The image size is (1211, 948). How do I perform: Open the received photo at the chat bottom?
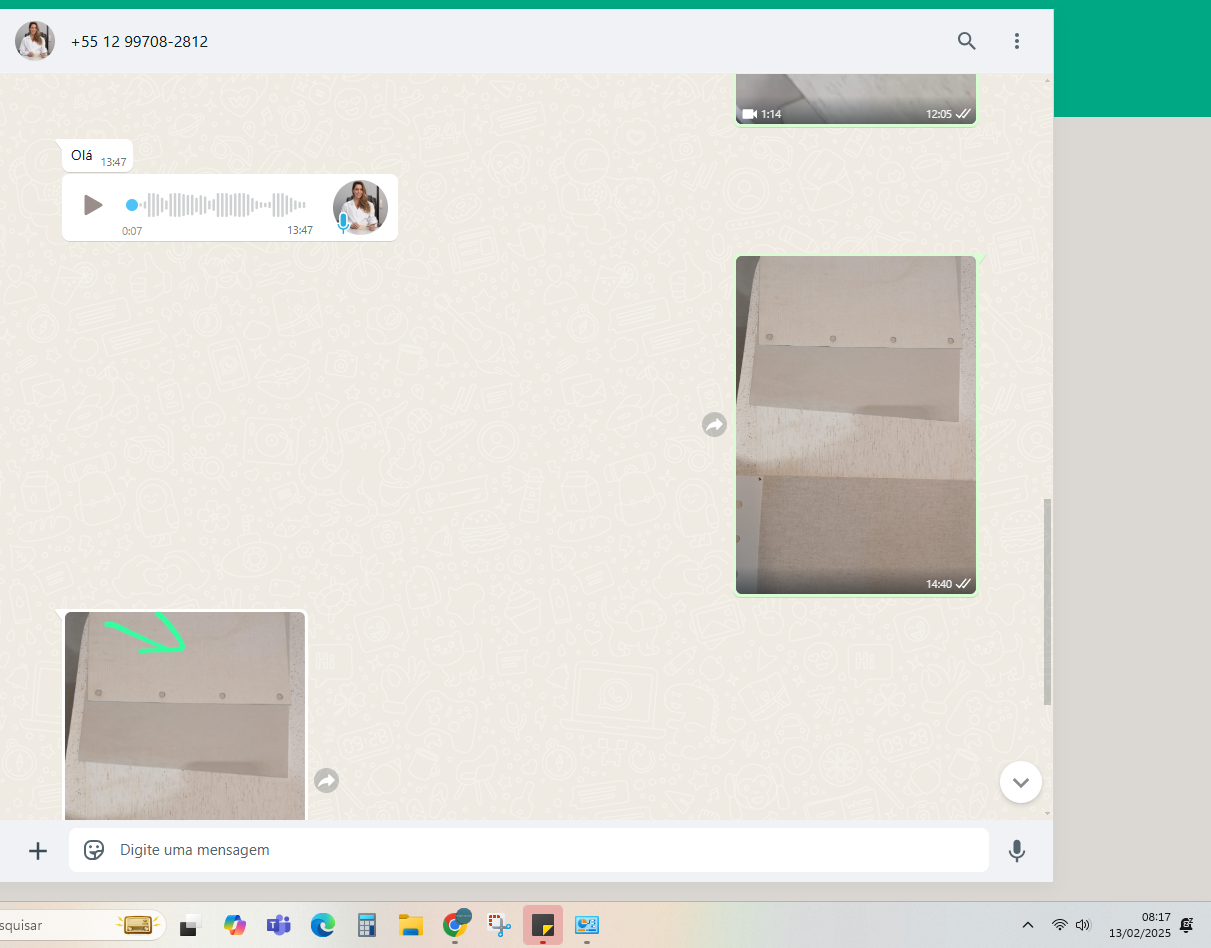point(185,716)
